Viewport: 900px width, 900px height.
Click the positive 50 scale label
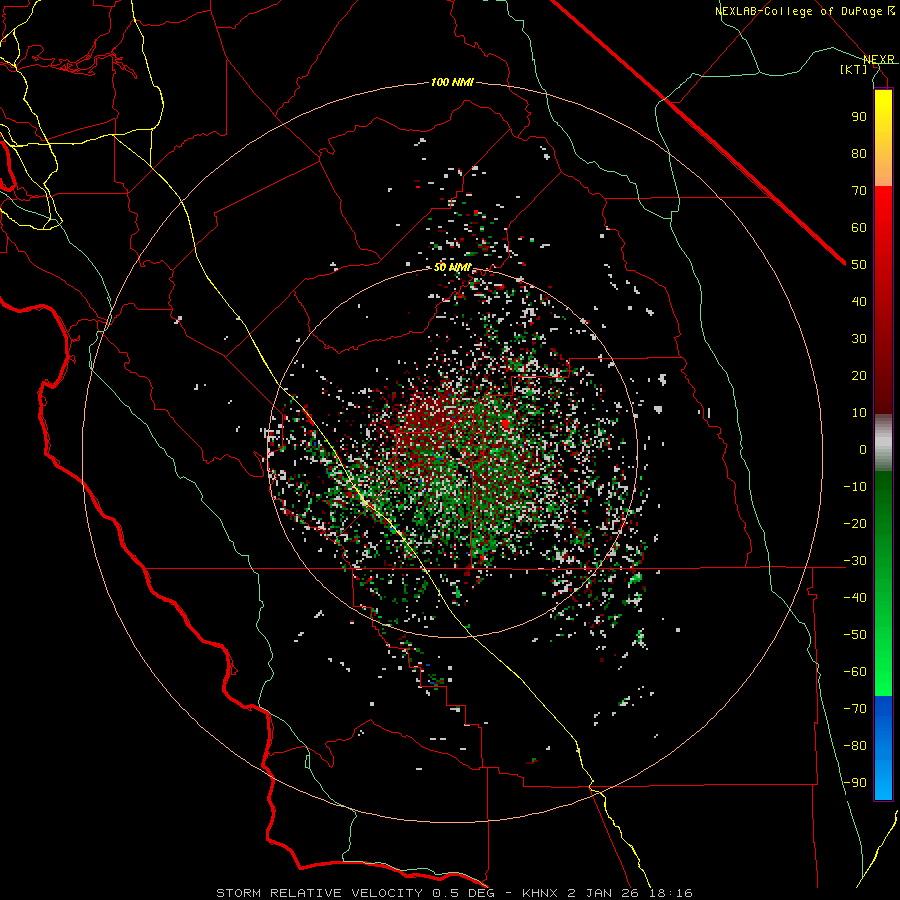click(x=859, y=265)
